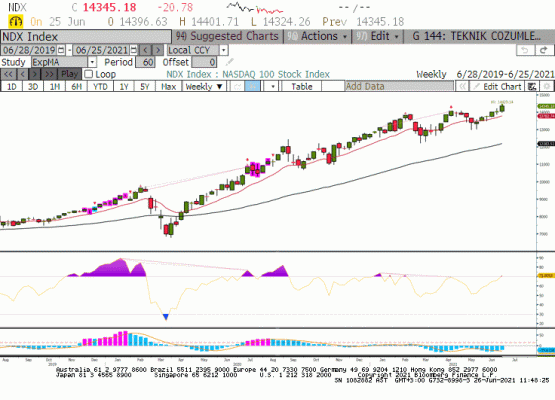This screenshot has width=555, height=400.
Task: Click the redo arrow button
Action: (544, 50)
